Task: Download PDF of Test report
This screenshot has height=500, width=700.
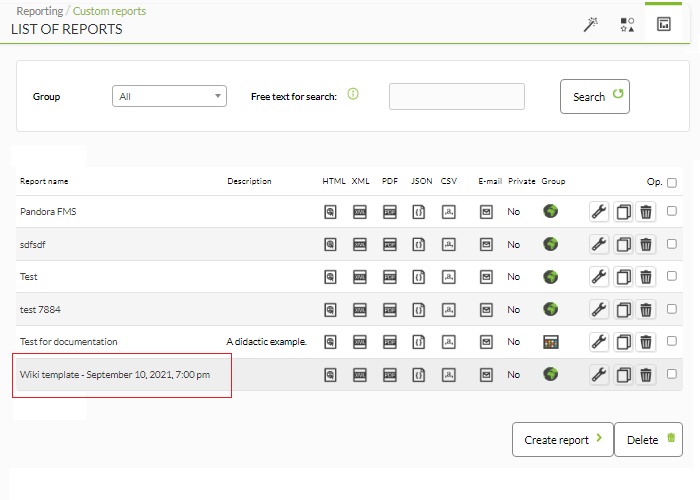Action: 390,277
